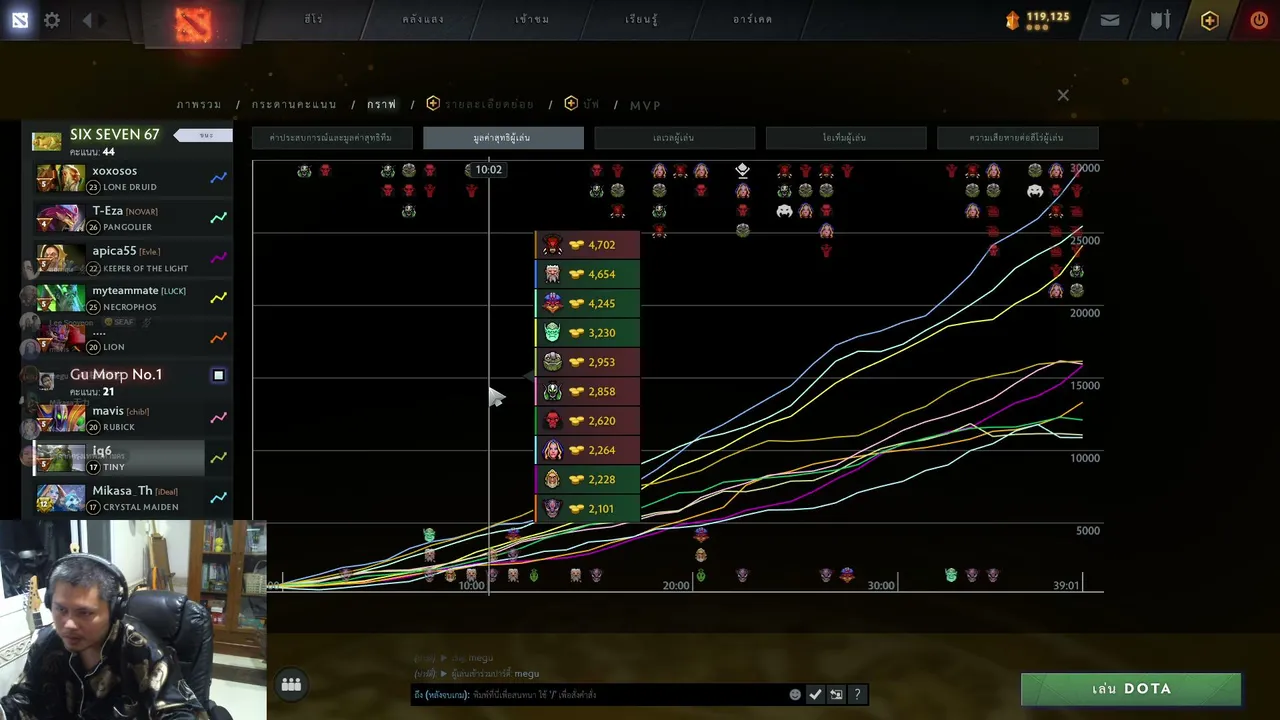The image size is (1280, 720).
Task: Click the chat checkmark icon
Action: pos(815,694)
